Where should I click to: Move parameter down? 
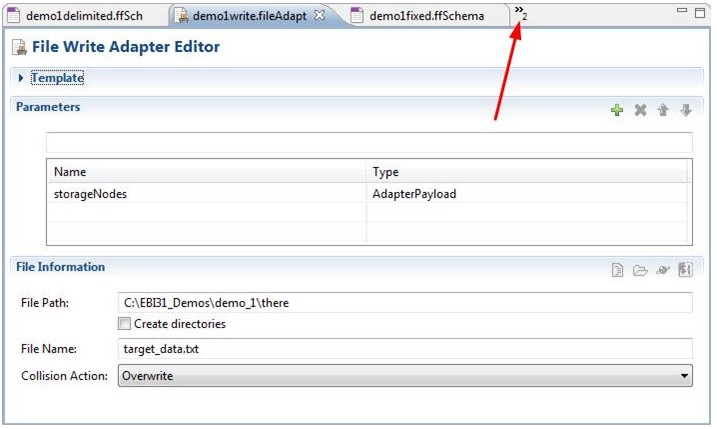click(685, 110)
